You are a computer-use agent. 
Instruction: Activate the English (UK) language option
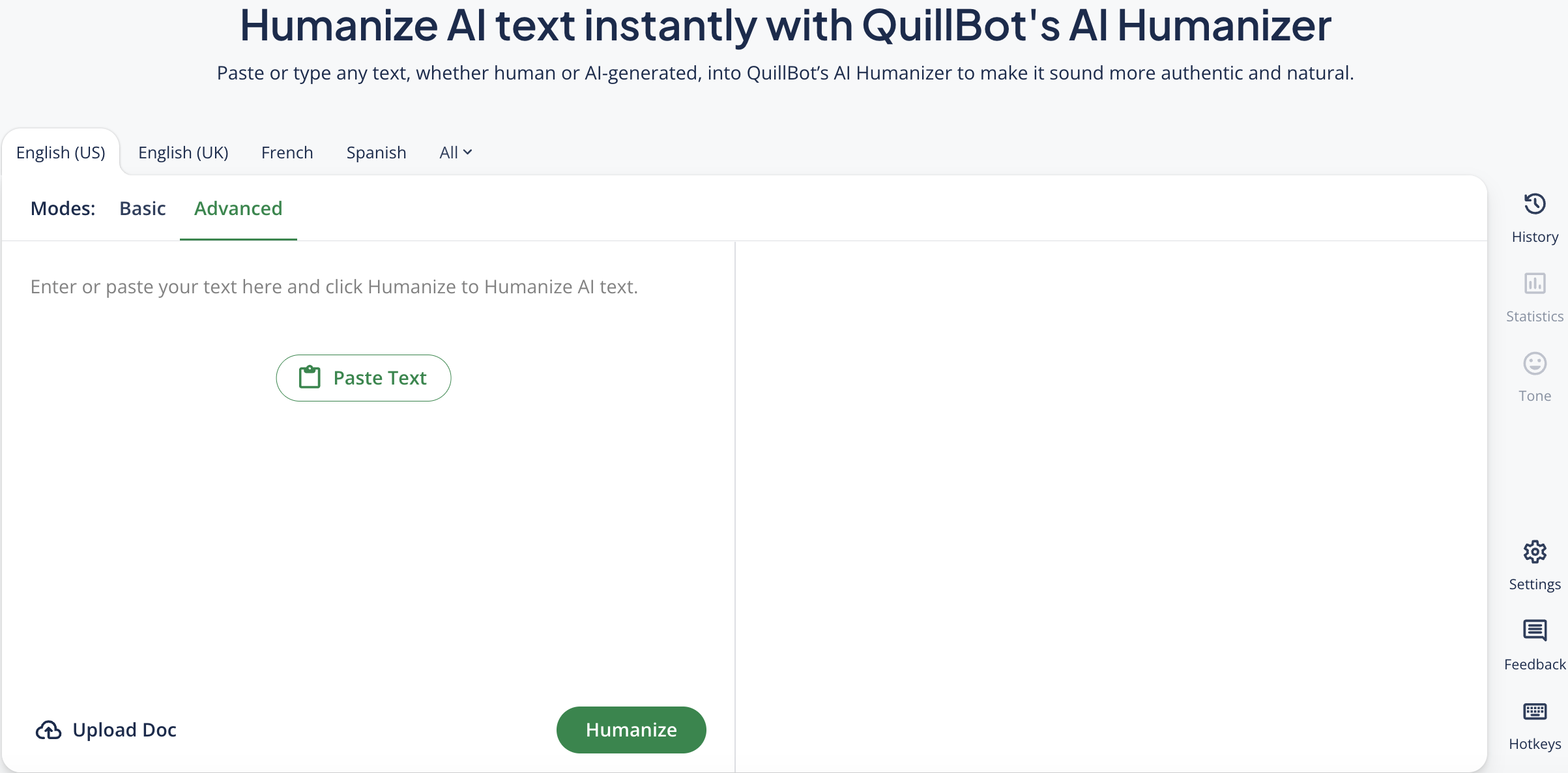[183, 152]
